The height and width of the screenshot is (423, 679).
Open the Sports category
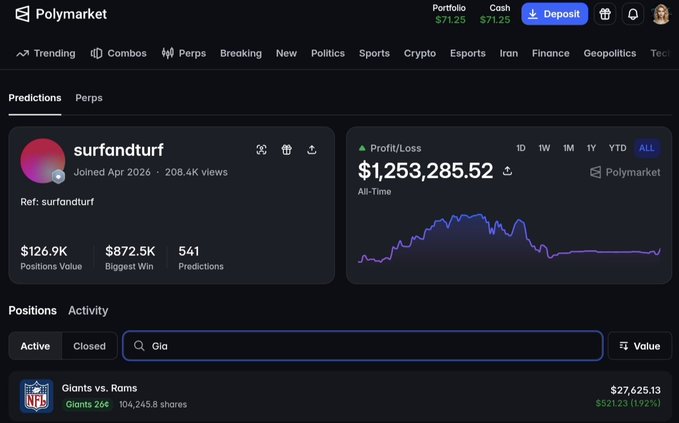click(x=374, y=53)
